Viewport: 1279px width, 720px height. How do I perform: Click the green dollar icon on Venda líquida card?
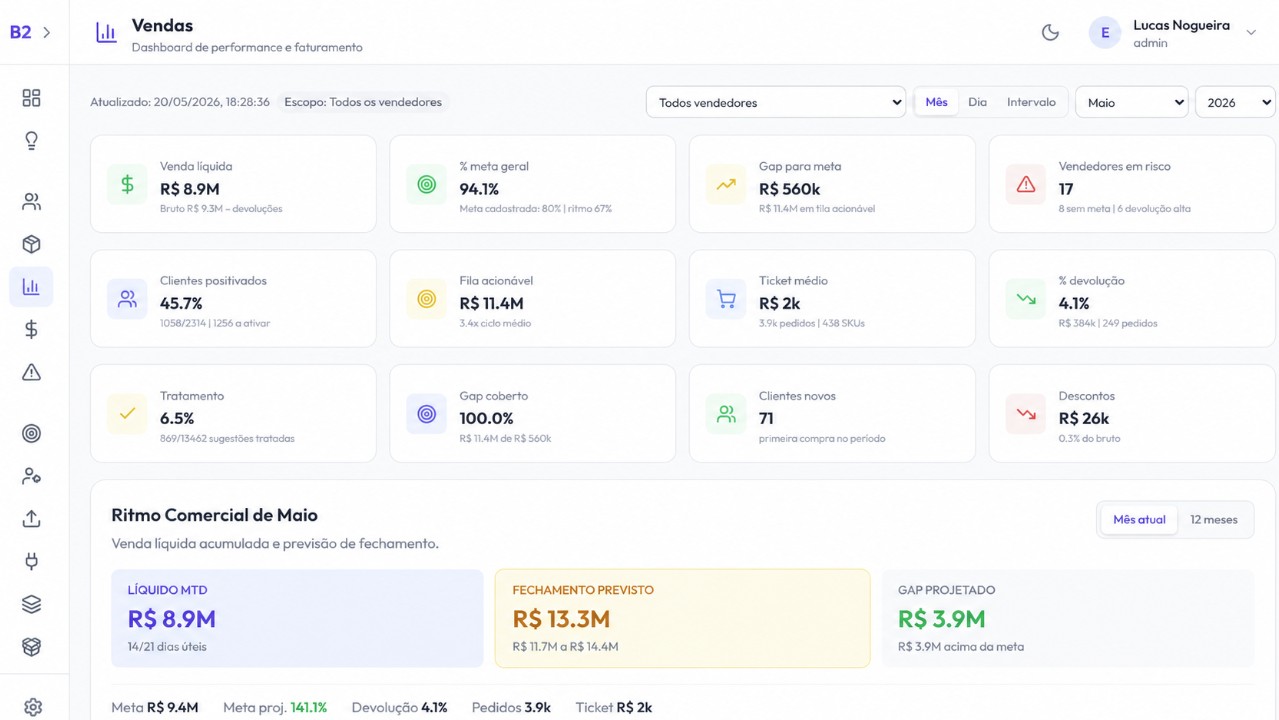(127, 184)
